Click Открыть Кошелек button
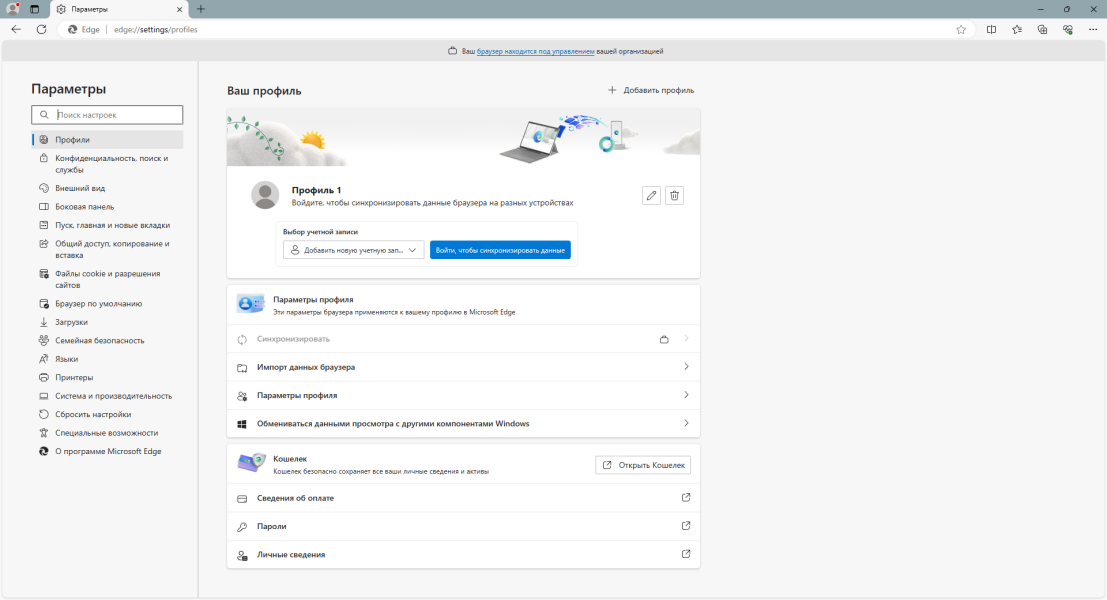Screen dimensions: 1107x600 [x=642, y=465]
